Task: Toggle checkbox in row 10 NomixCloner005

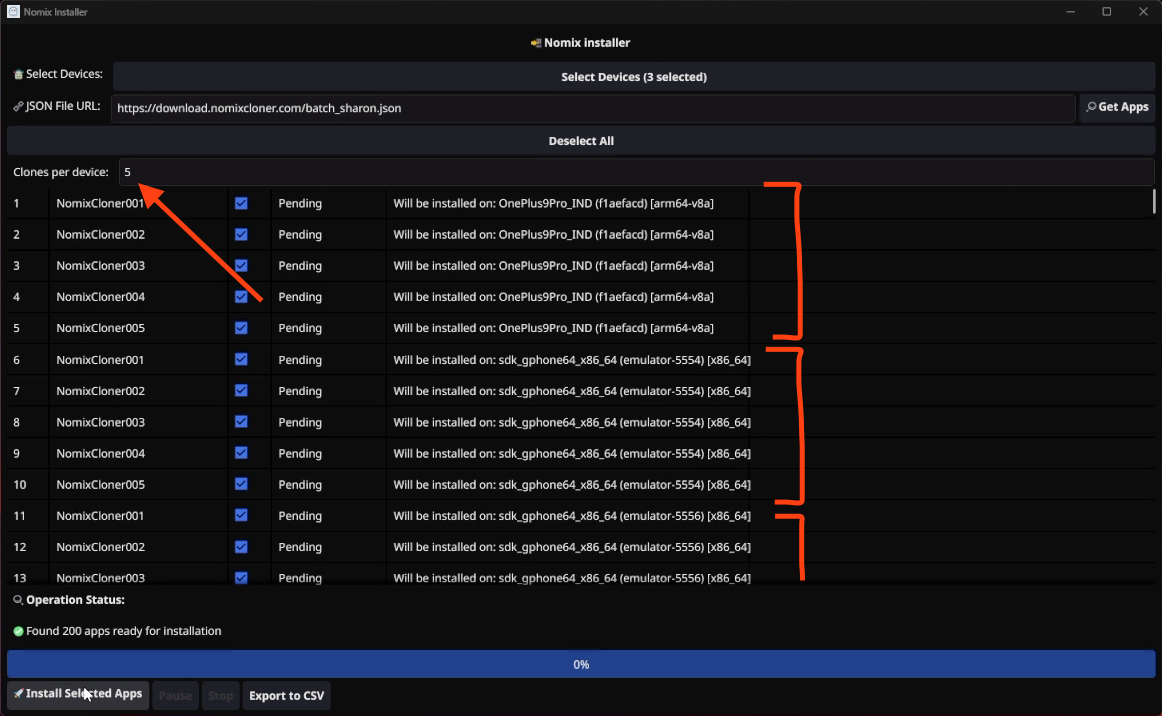Action: pyautogui.click(x=242, y=484)
